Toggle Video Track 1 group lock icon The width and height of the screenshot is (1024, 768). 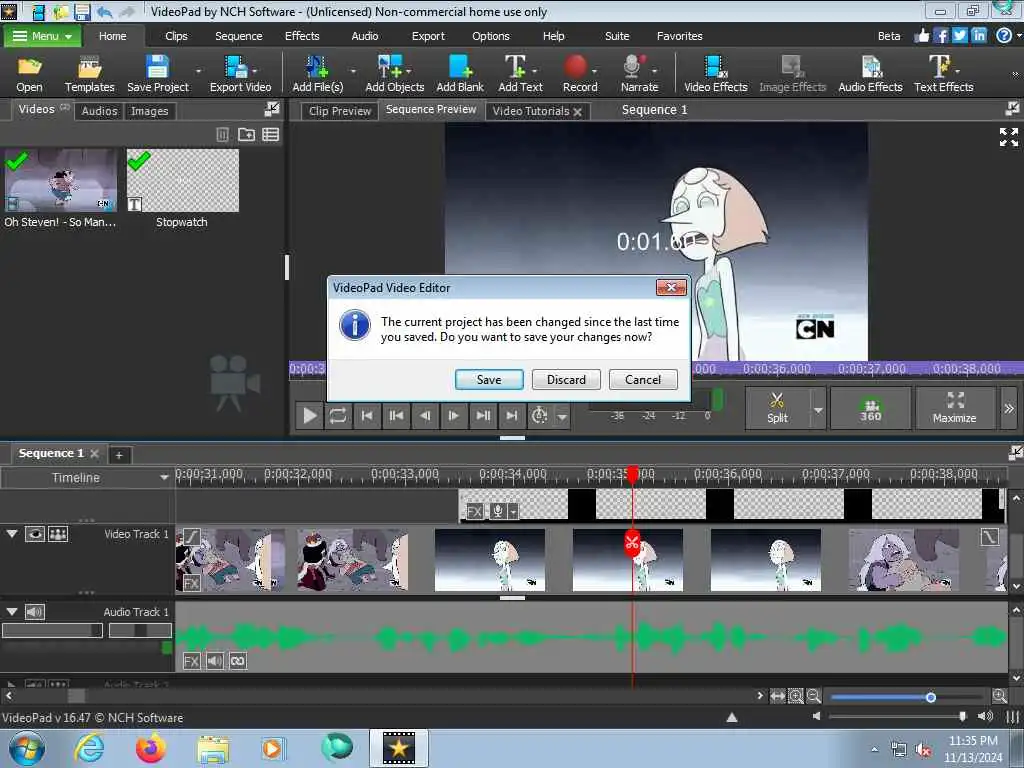coord(58,534)
